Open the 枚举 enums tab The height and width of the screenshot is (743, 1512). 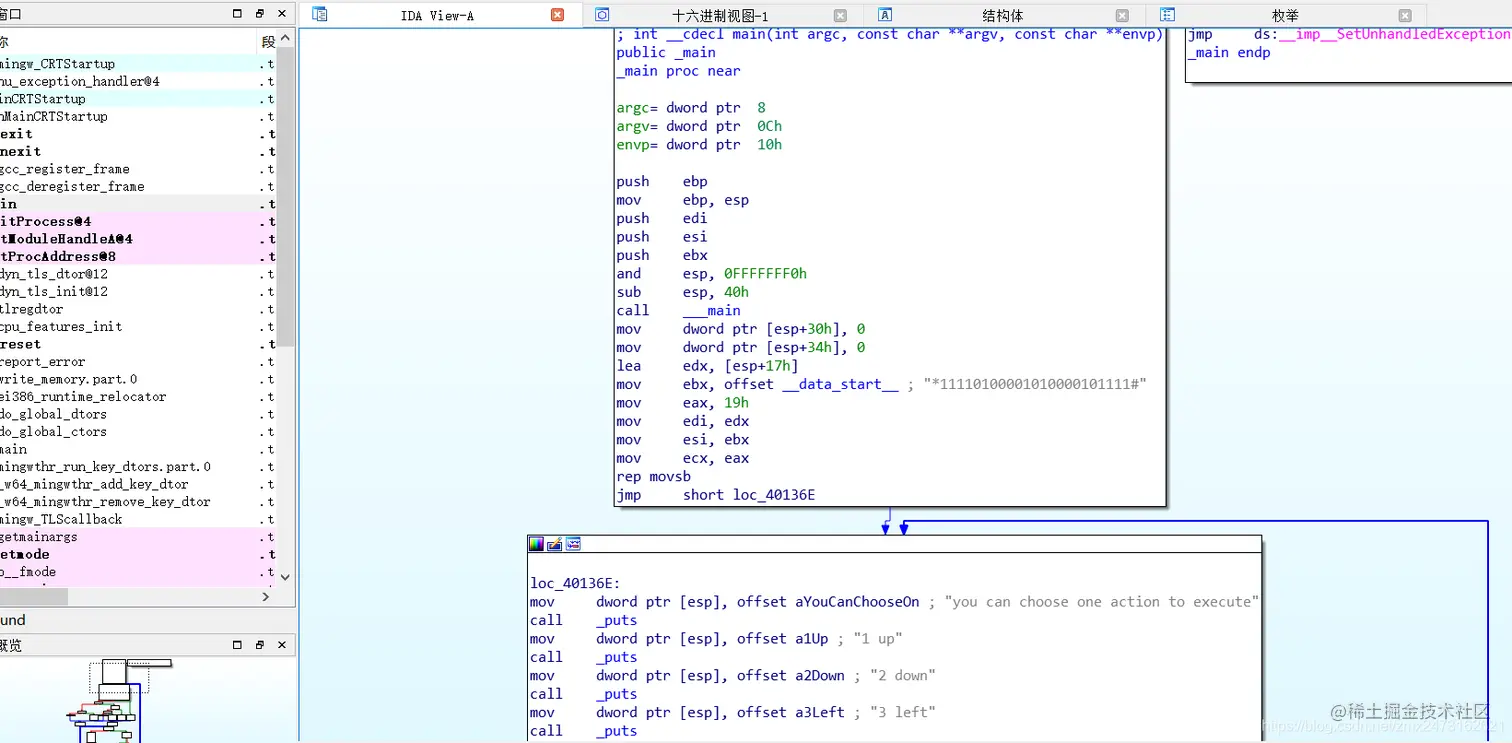click(x=1285, y=15)
